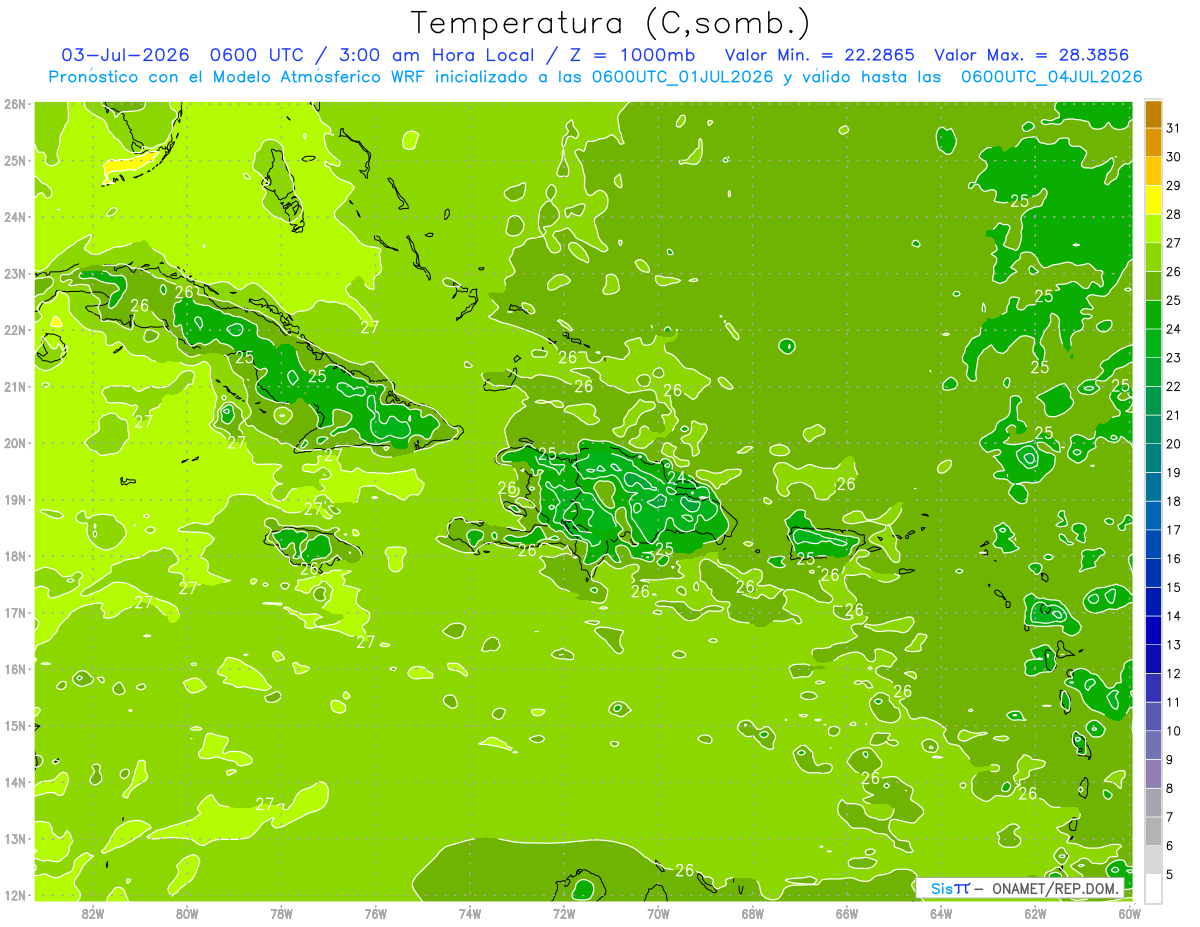
Task: Click the '20' legend scale value
Action: (x=1174, y=444)
